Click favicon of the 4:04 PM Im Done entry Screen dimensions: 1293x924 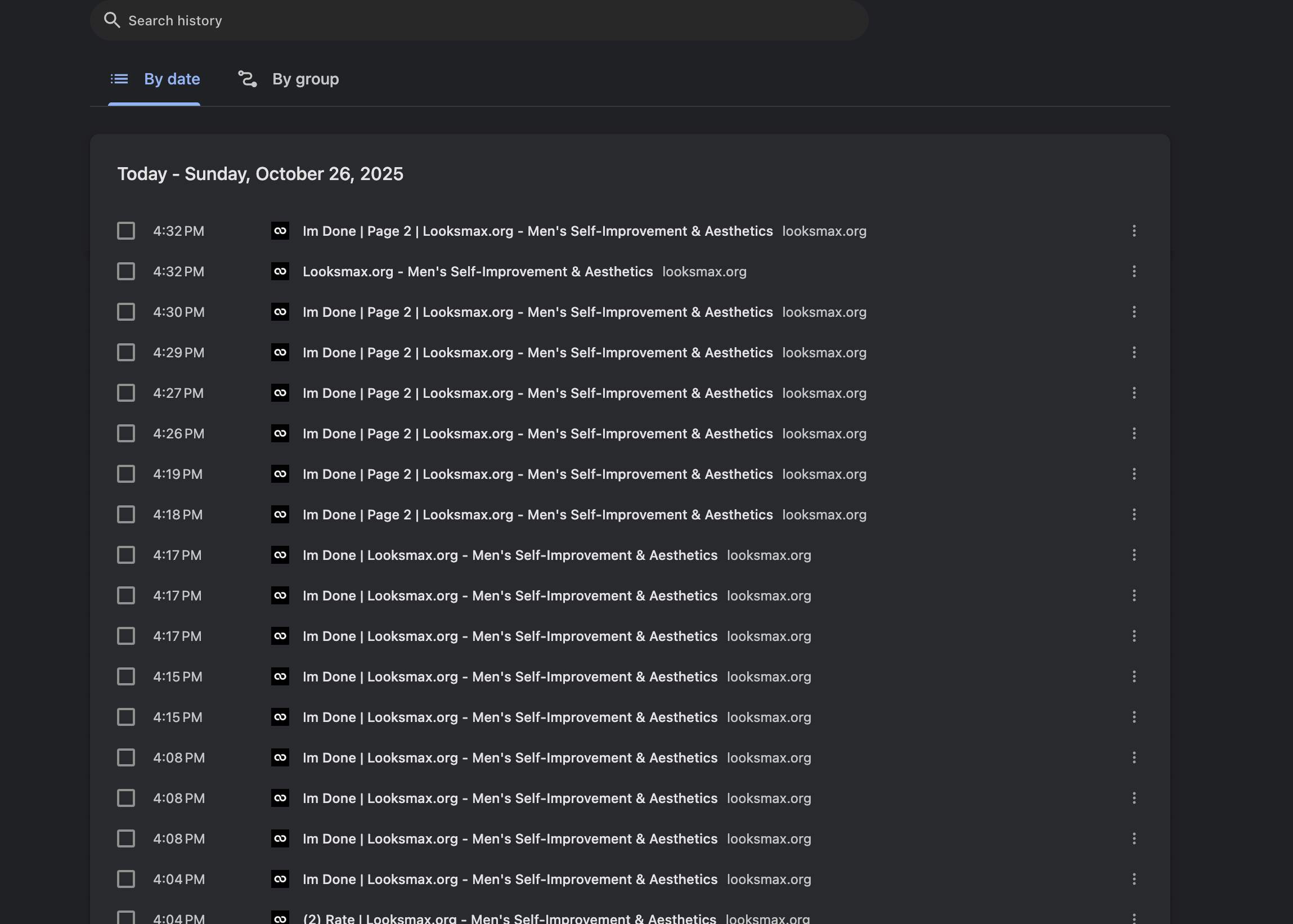coord(280,879)
